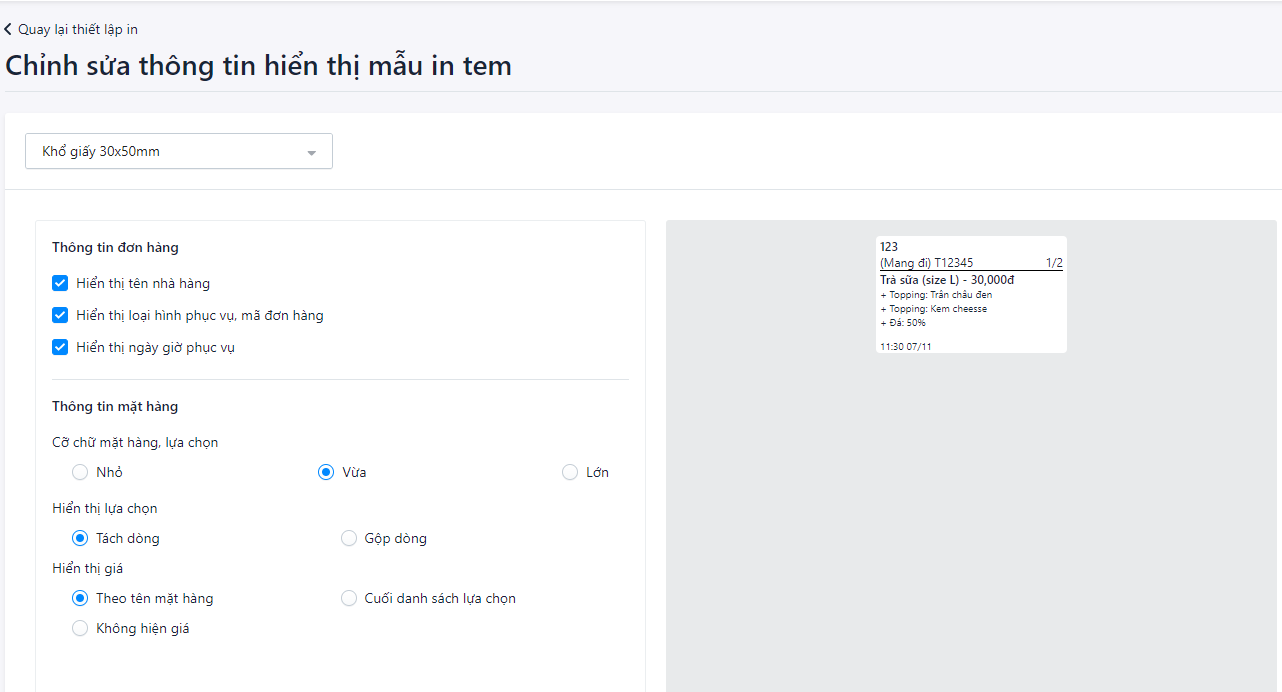The image size is (1282, 692).
Task: Open the 'Khổ giấy 30x50mm' paper size dropdown
Action: 179,152
